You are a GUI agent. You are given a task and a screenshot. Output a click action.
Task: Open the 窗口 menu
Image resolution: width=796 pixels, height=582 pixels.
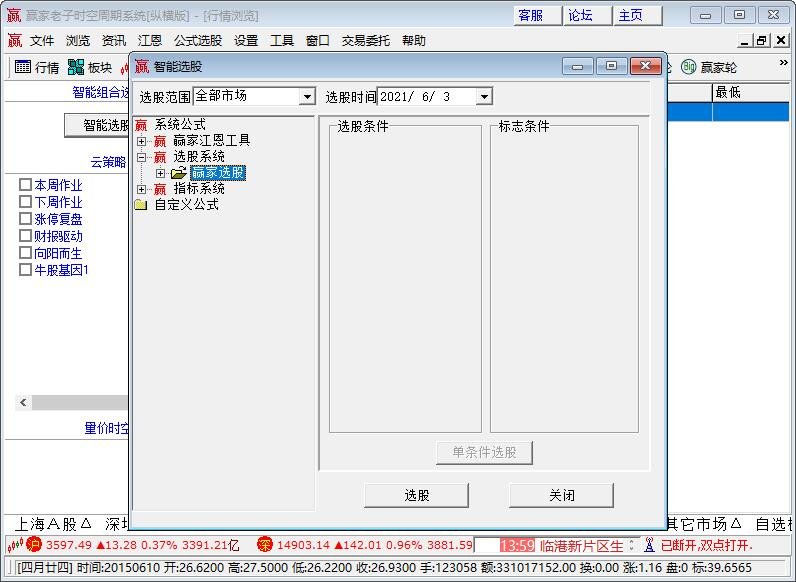tap(318, 41)
